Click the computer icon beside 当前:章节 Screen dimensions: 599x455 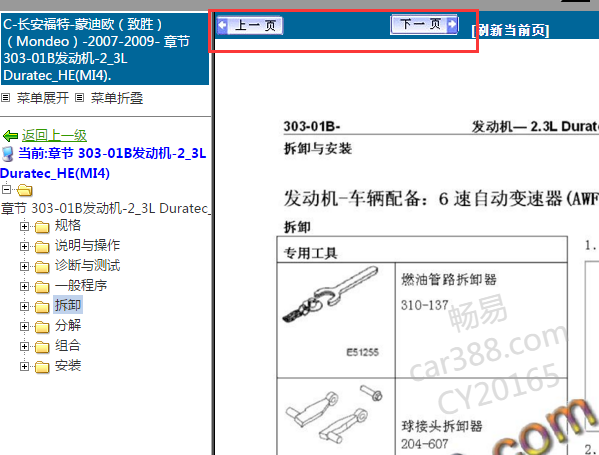pyautogui.click(x=8, y=154)
